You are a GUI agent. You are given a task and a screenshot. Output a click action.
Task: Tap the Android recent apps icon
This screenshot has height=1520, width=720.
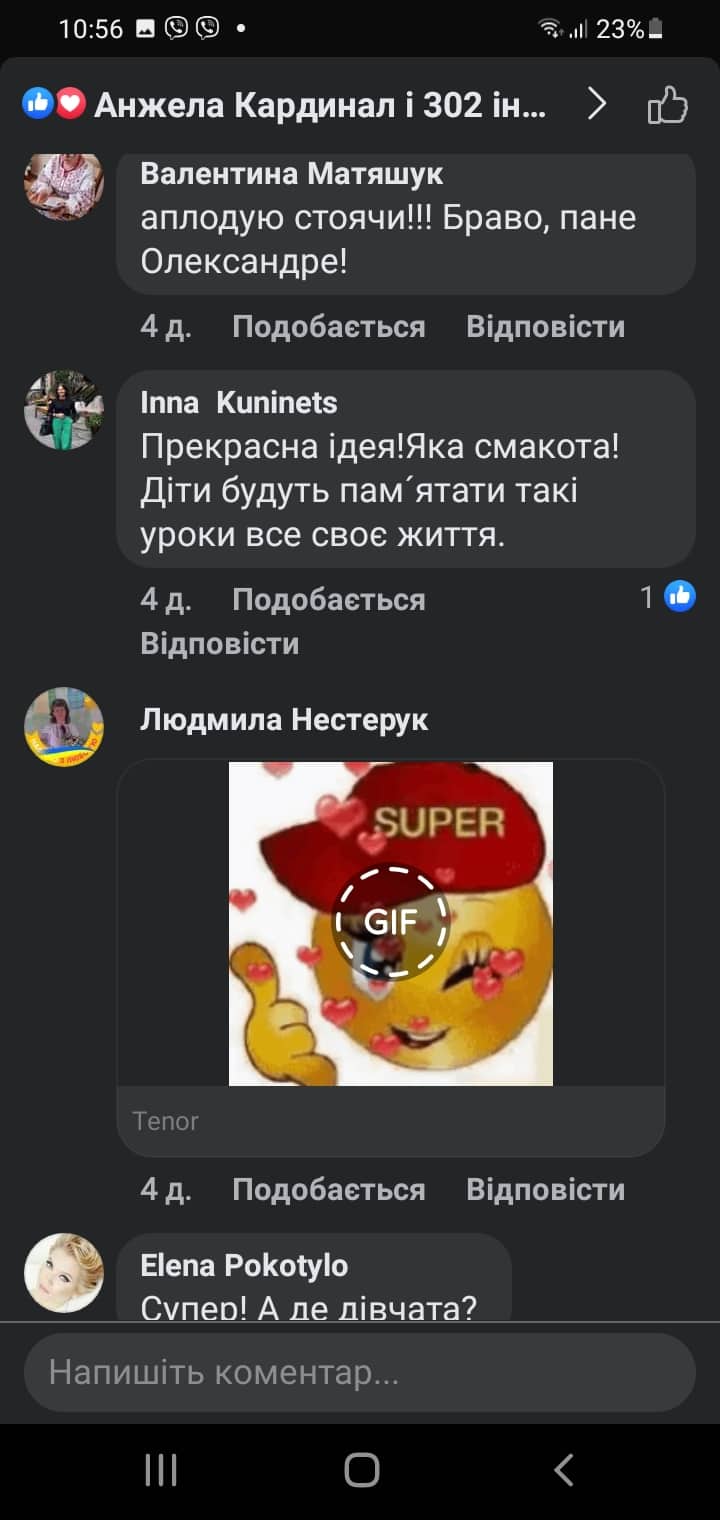point(161,1470)
